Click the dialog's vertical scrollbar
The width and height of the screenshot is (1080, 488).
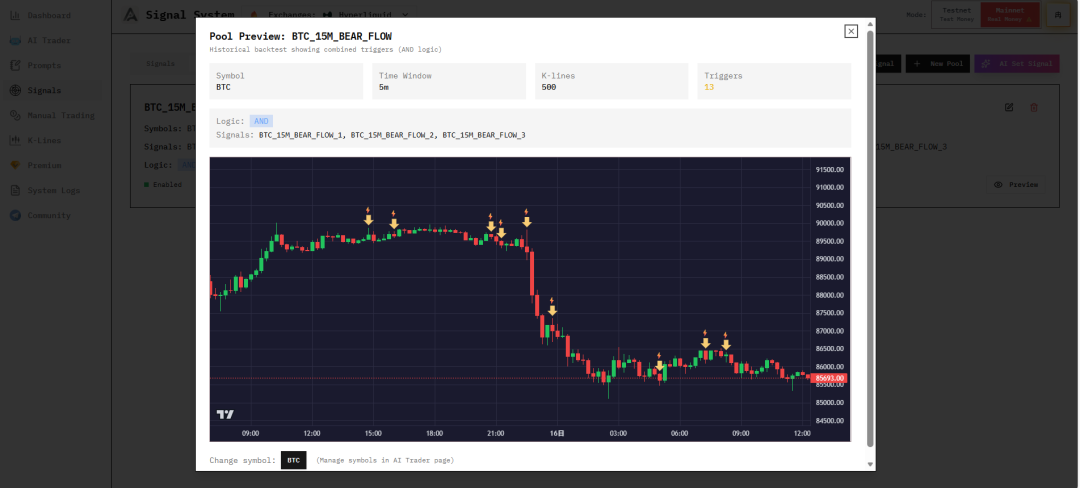tap(870, 240)
